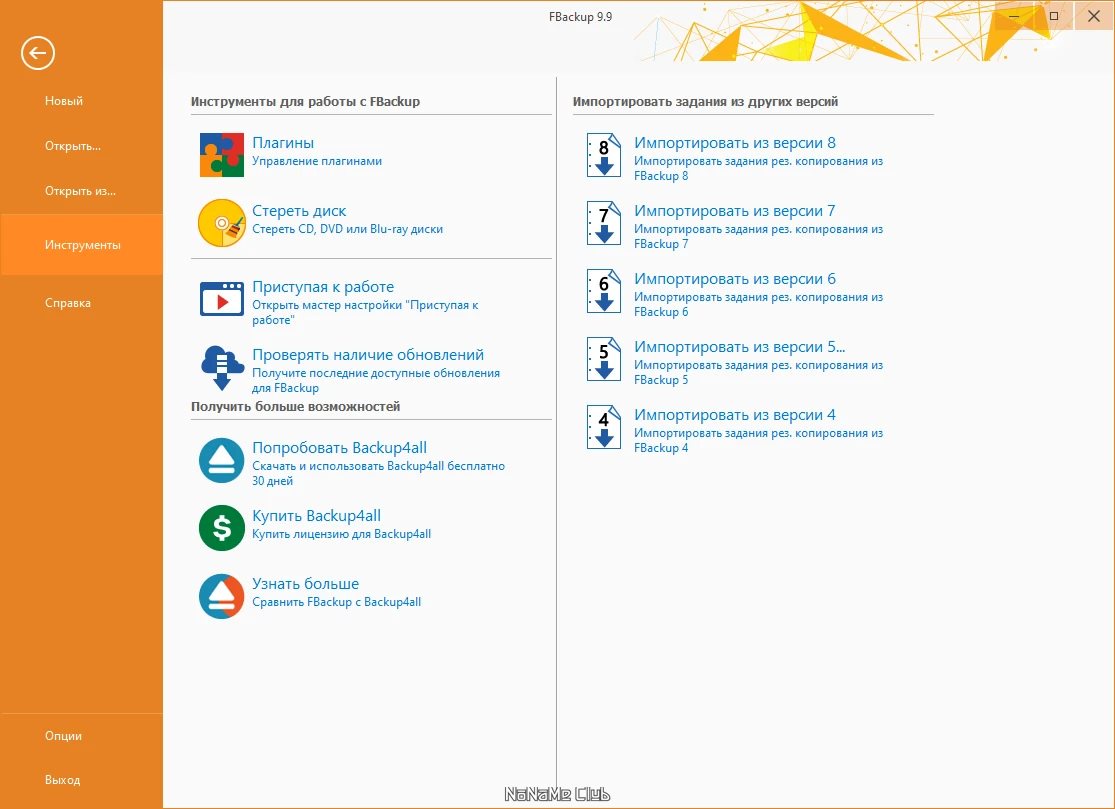
Task: Click 'Стереть CD, DVD или Blu-ray диски' text
Action: coord(348,229)
